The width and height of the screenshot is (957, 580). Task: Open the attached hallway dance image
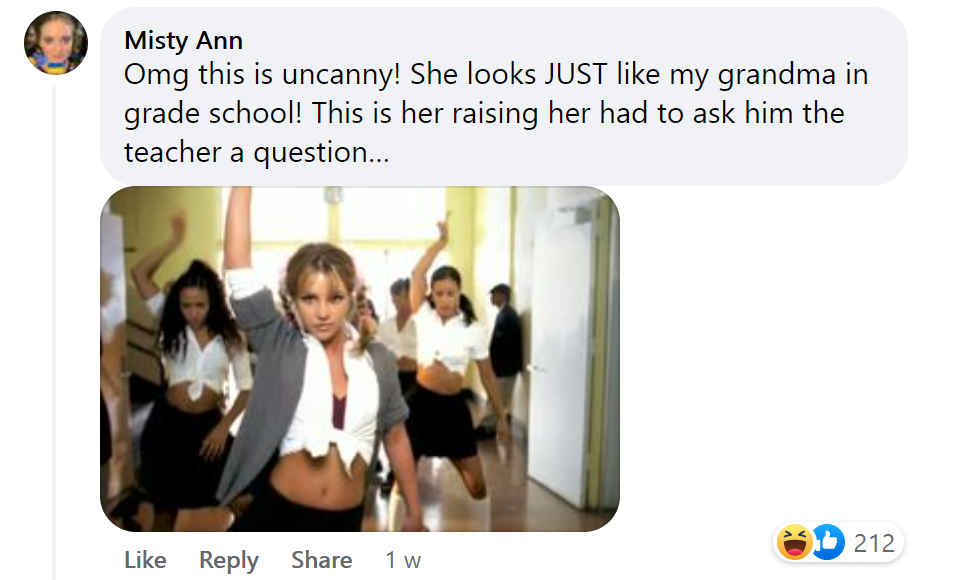[x=359, y=358]
